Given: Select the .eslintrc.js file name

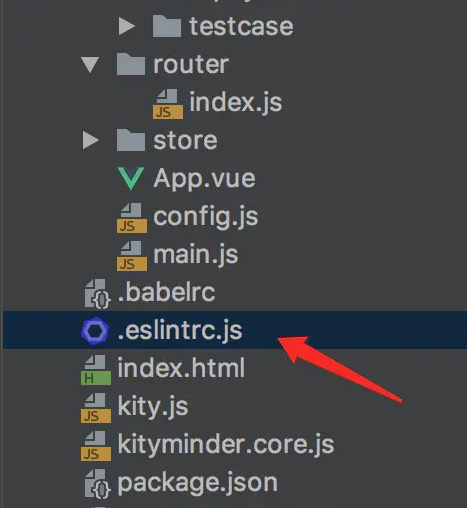Looking at the screenshot, I should tap(180, 331).
